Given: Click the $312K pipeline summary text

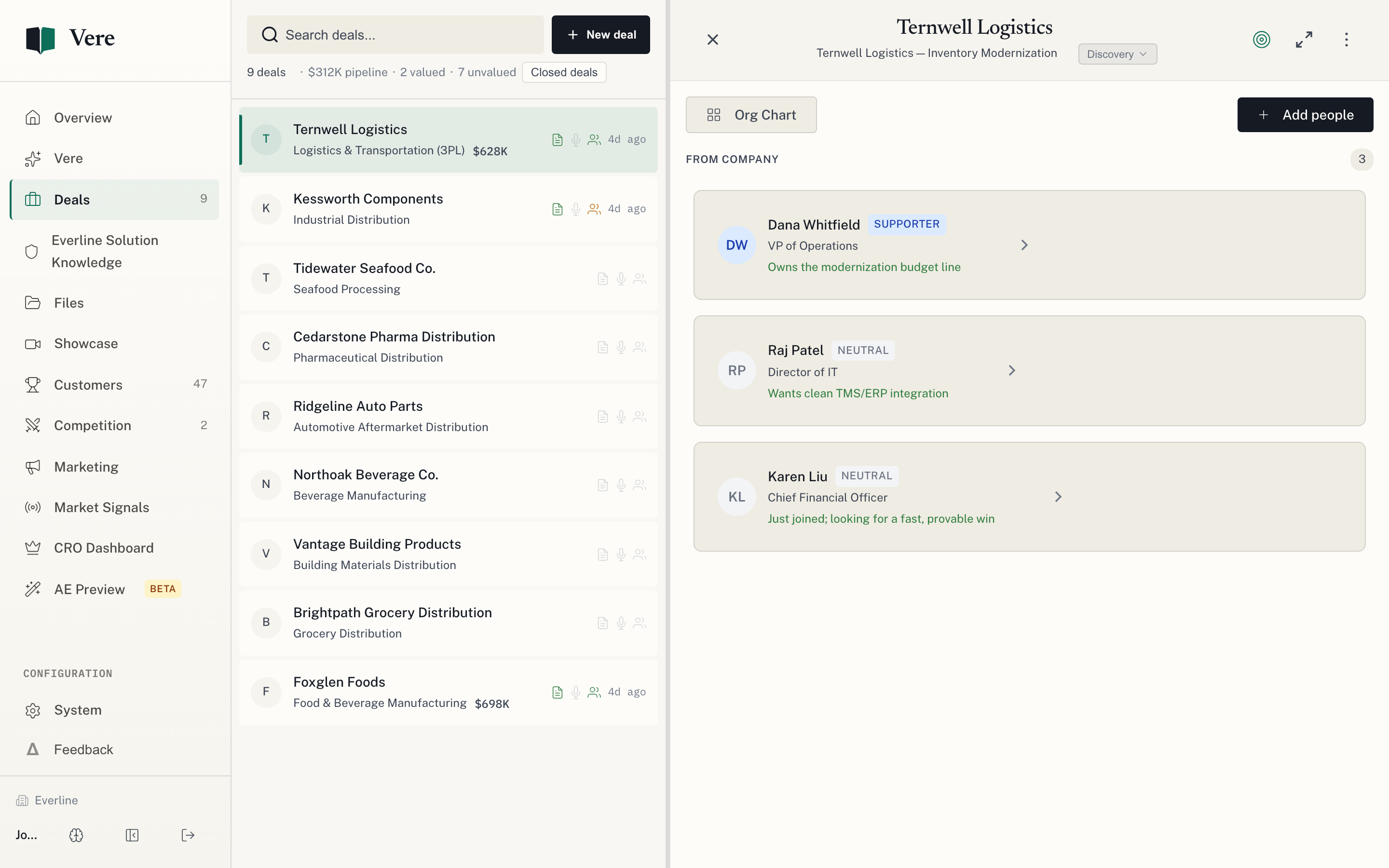Looking at the screenshot, I should [x=348, y=72].
